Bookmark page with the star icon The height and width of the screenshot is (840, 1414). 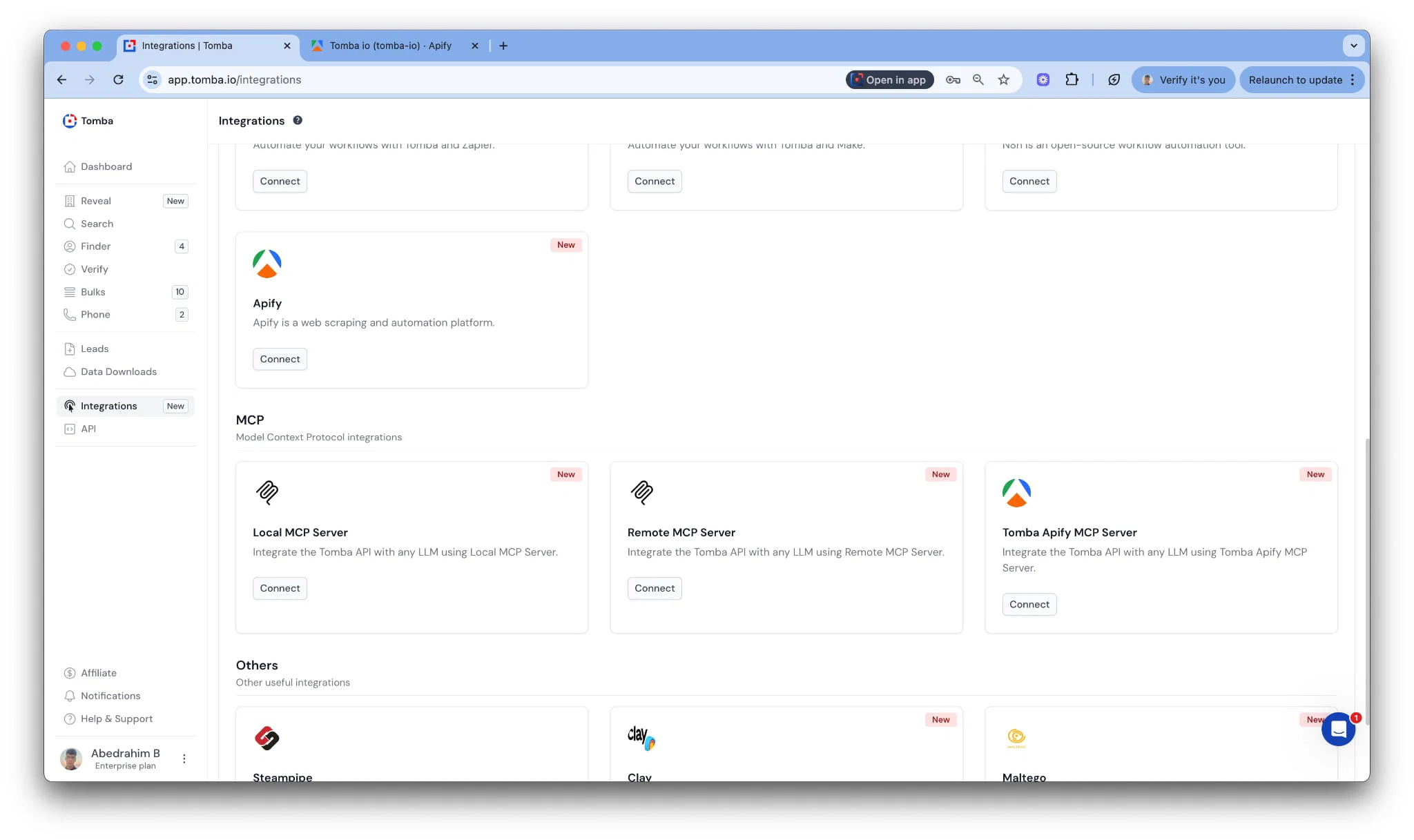(x=1003, y=80)
